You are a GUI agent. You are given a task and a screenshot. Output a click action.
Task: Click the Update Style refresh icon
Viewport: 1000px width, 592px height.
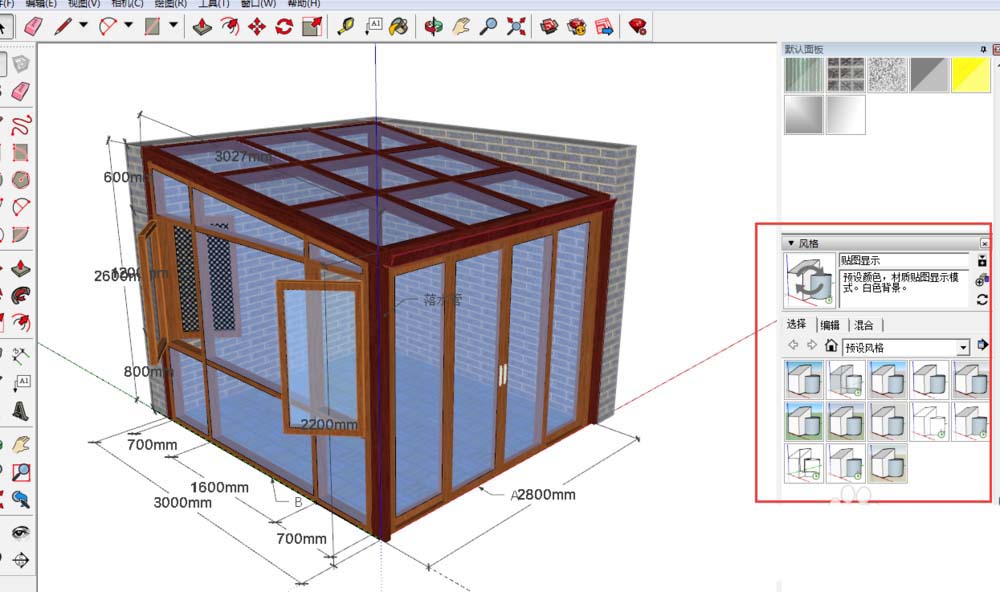point(982,300)
